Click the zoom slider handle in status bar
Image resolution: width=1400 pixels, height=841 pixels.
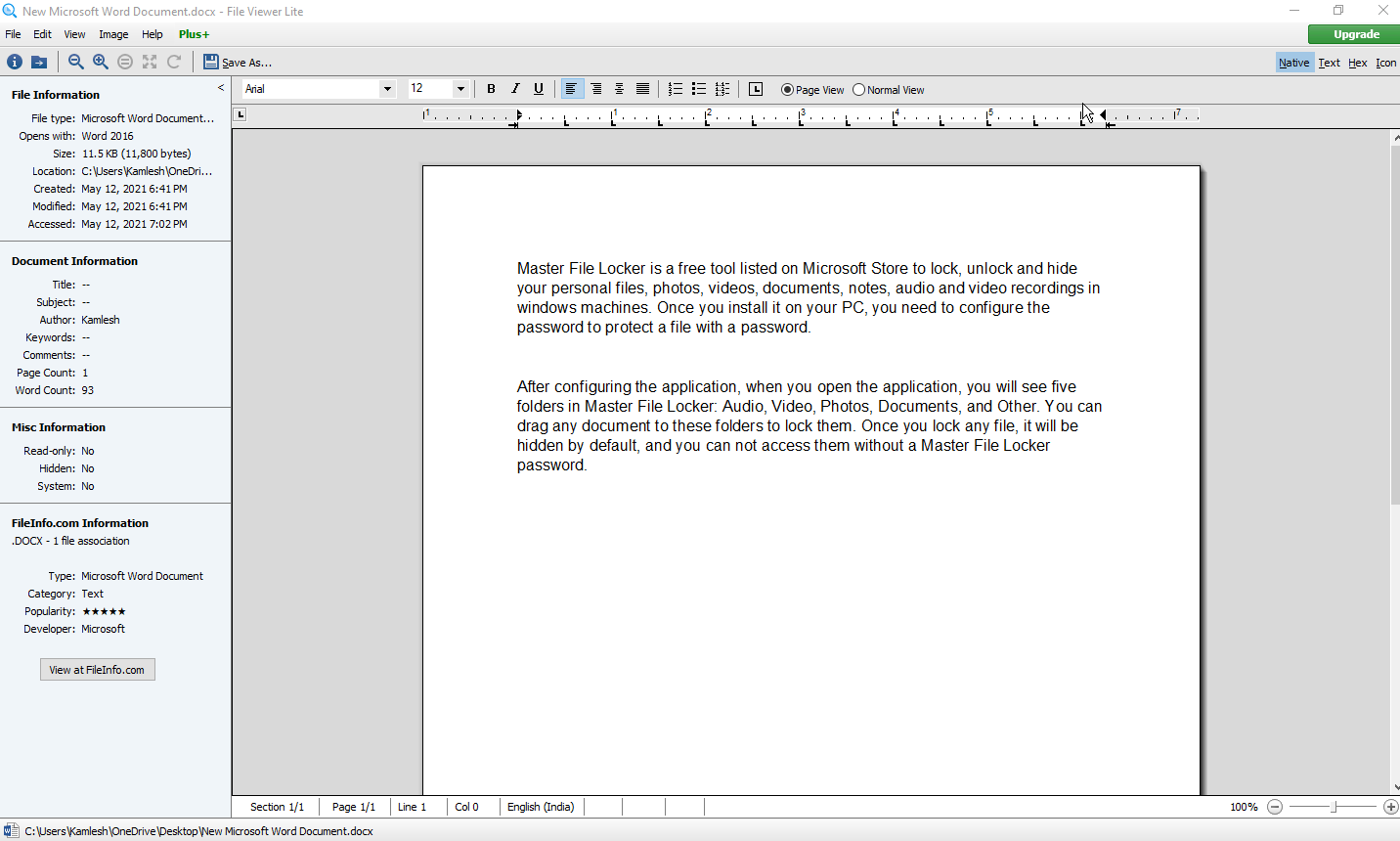pyautogui.click(x=1334, y=807)
